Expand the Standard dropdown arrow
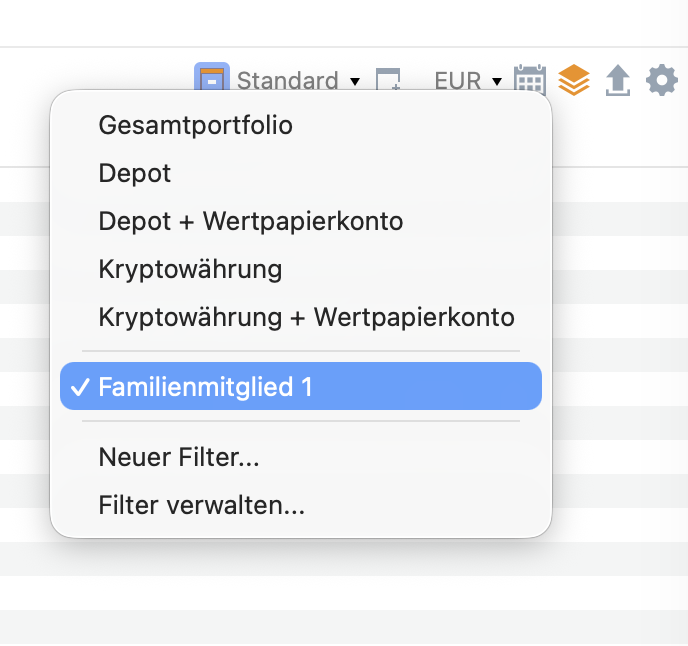Image resolution: width=688 pixels, height=646 pixels. pos(355,81)
